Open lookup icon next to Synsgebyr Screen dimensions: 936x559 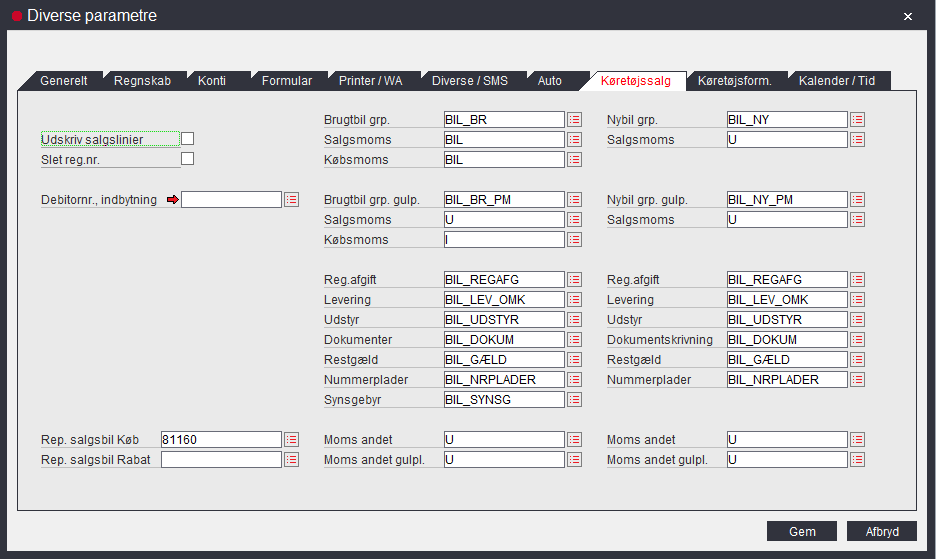574,400
